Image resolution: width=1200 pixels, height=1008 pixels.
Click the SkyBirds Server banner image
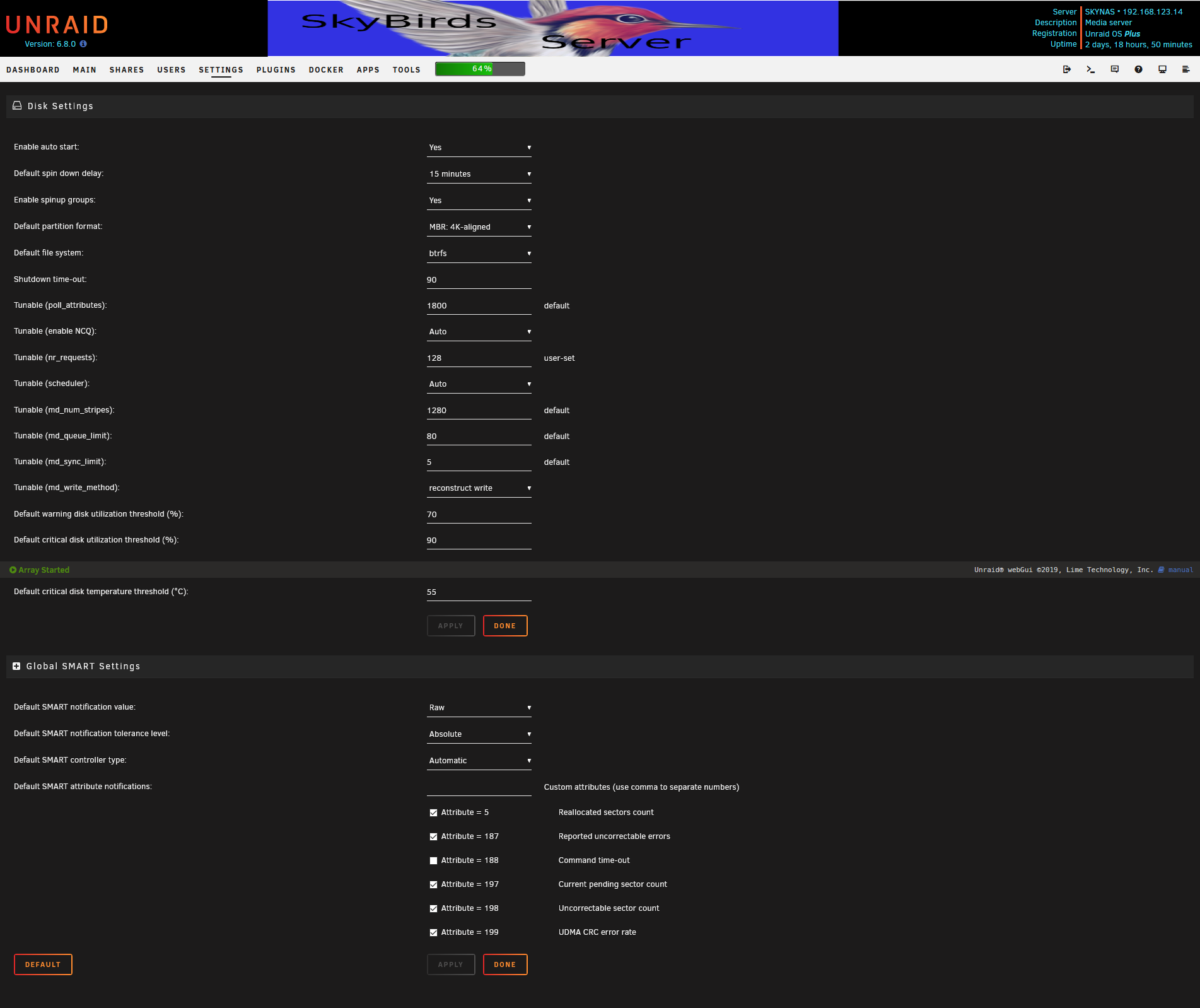[553, 28]
